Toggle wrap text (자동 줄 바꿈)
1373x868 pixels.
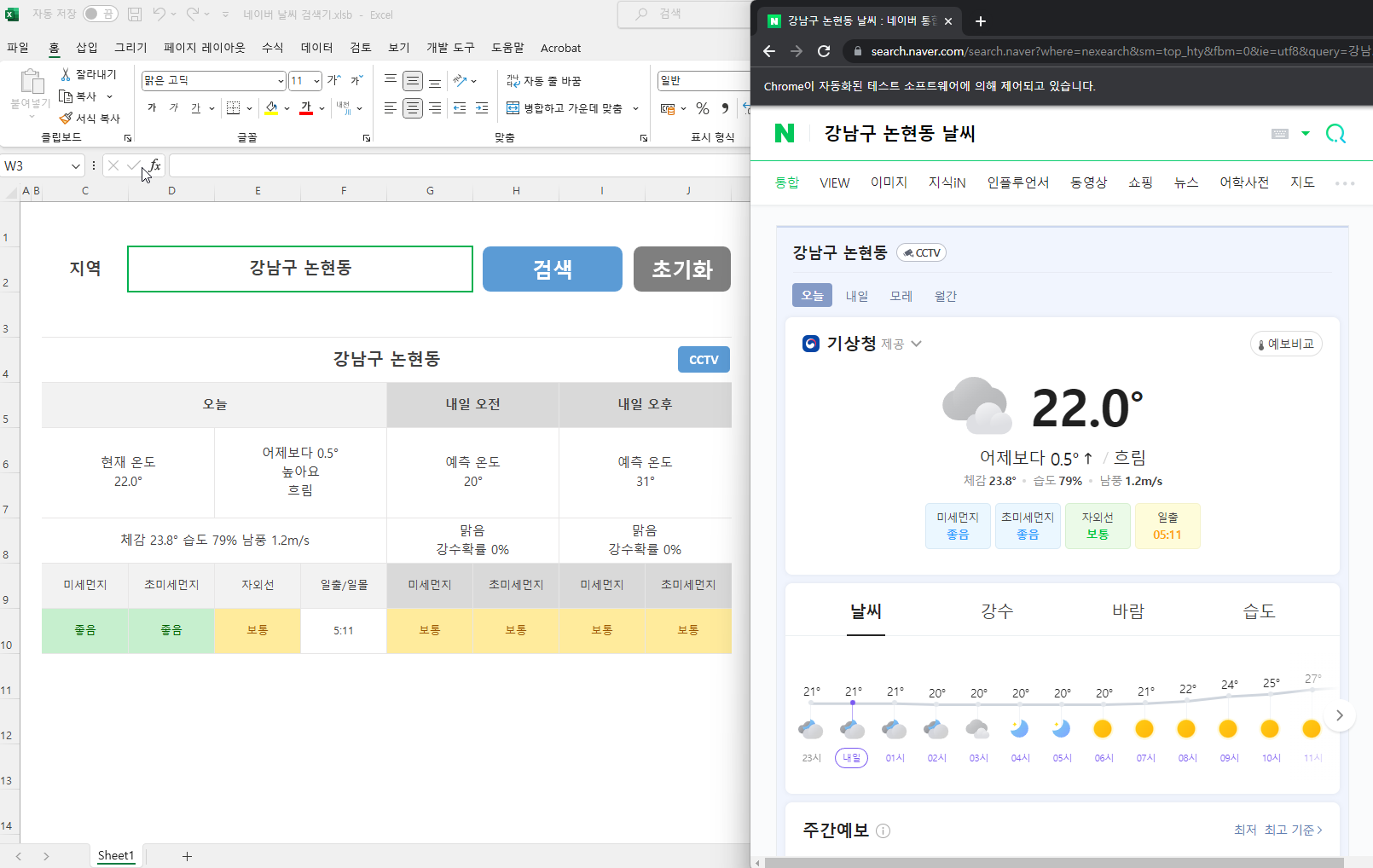[543, 80]
